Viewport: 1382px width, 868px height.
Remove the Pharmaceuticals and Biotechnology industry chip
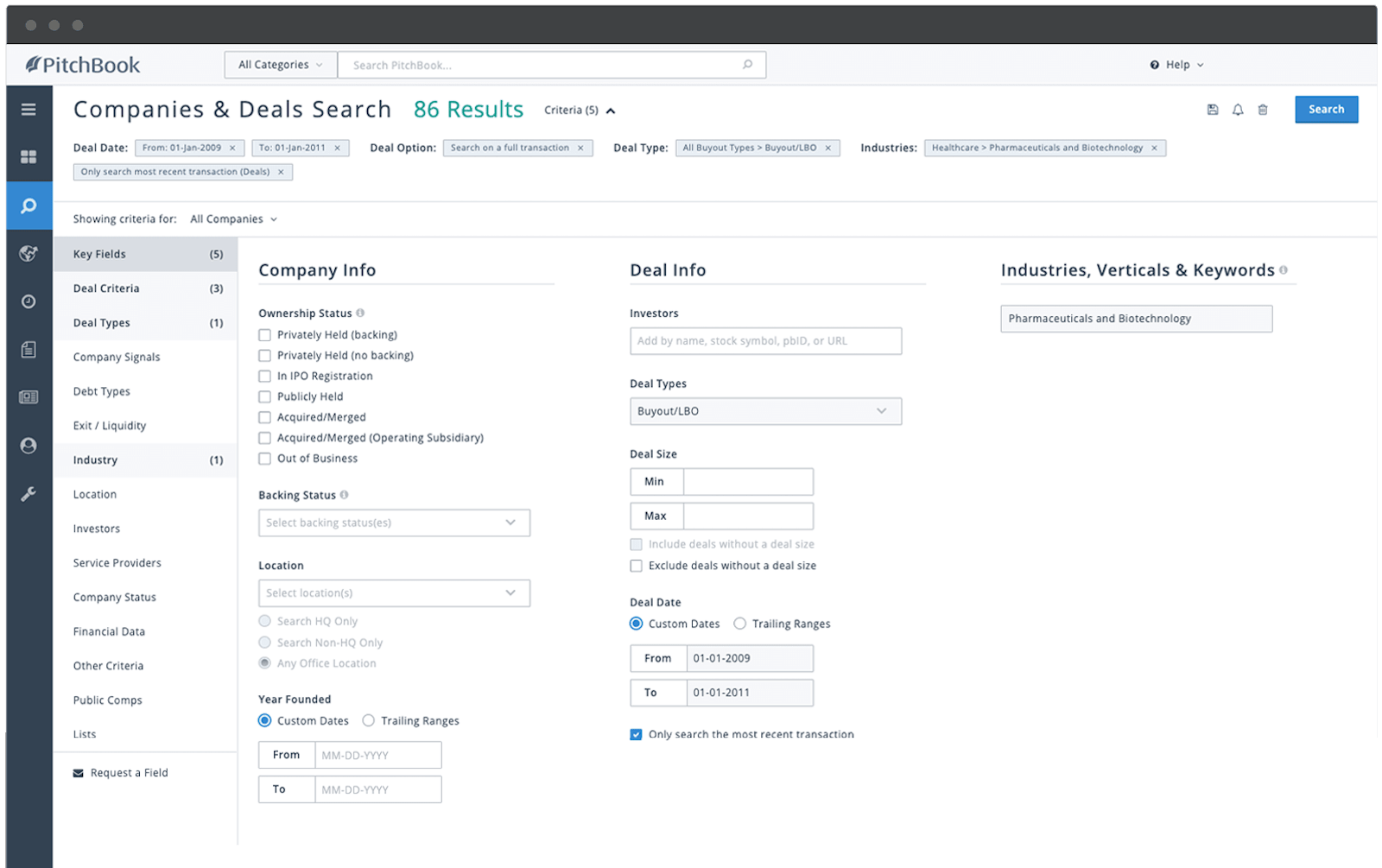[1154, 148]
